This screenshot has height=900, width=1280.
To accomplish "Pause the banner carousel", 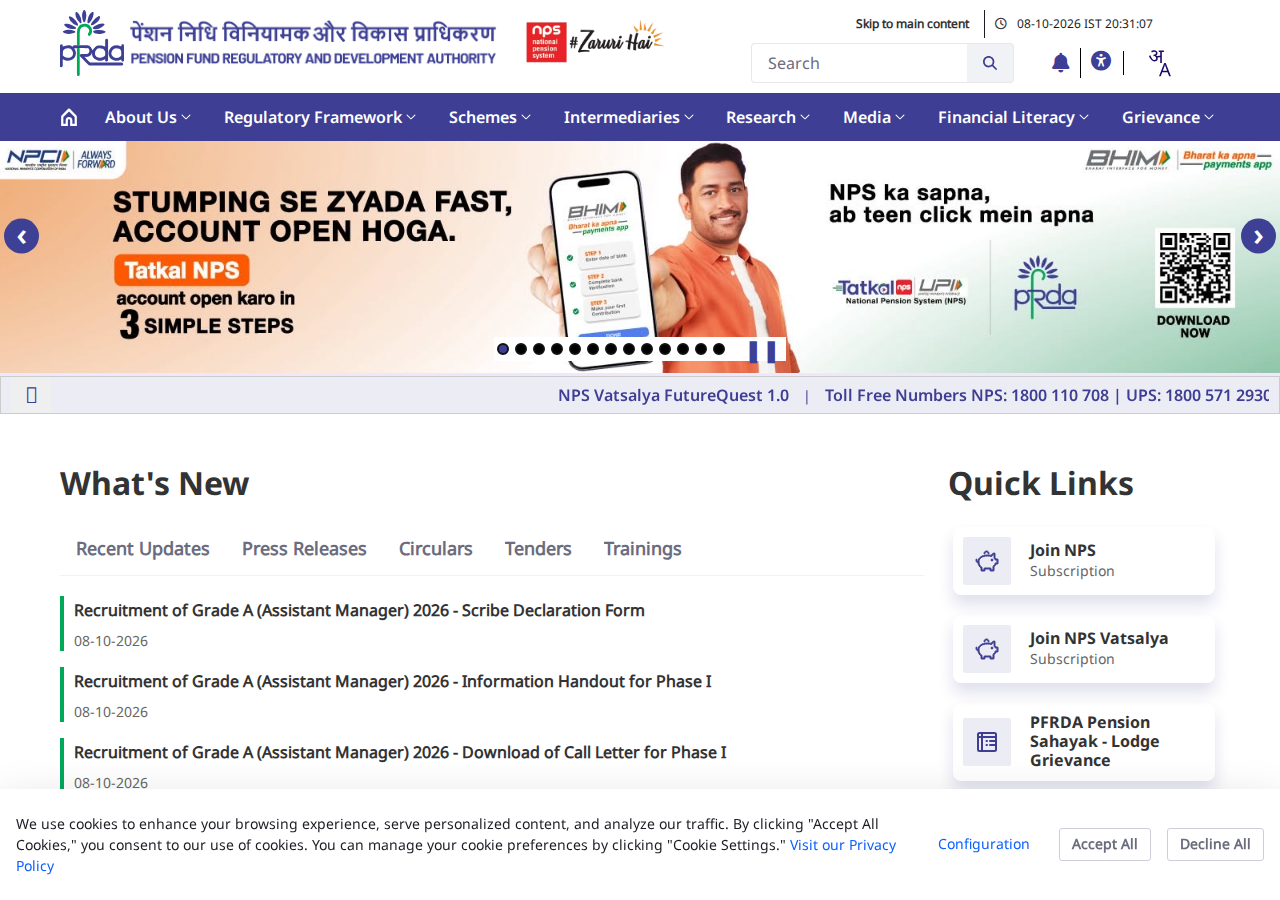I will (x=762, y=351).
